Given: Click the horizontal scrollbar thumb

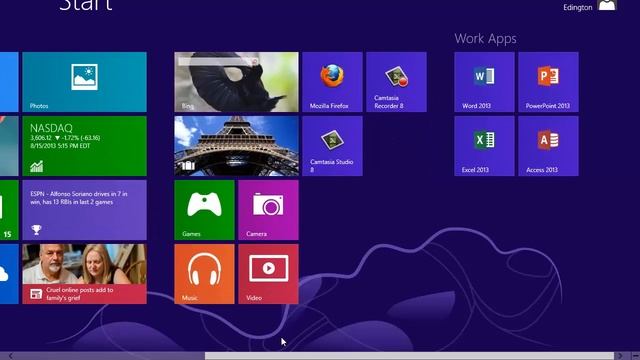Looking at the screenshot, I should pyautogui.click(x=409, y=356).
